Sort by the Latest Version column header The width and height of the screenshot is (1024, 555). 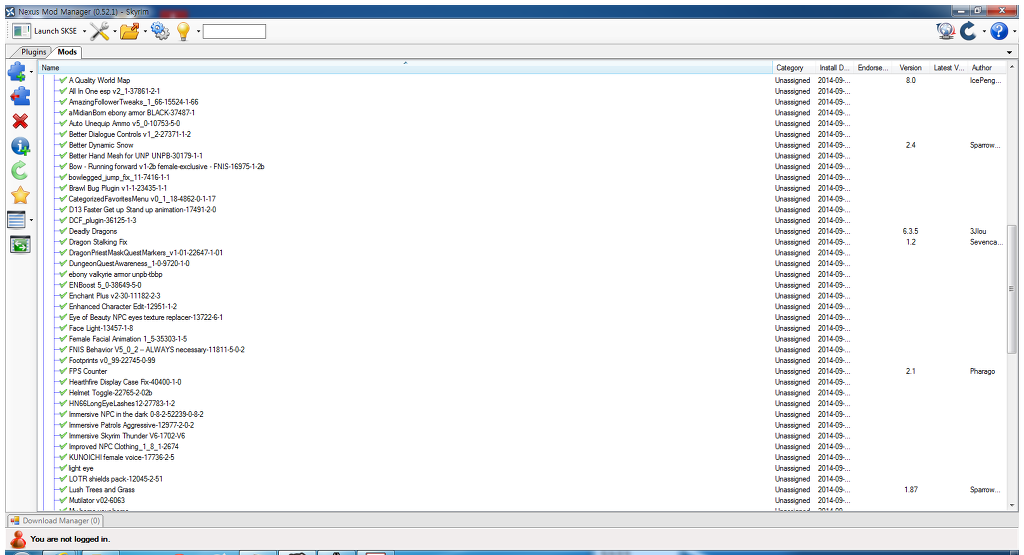tap(948, 67)
